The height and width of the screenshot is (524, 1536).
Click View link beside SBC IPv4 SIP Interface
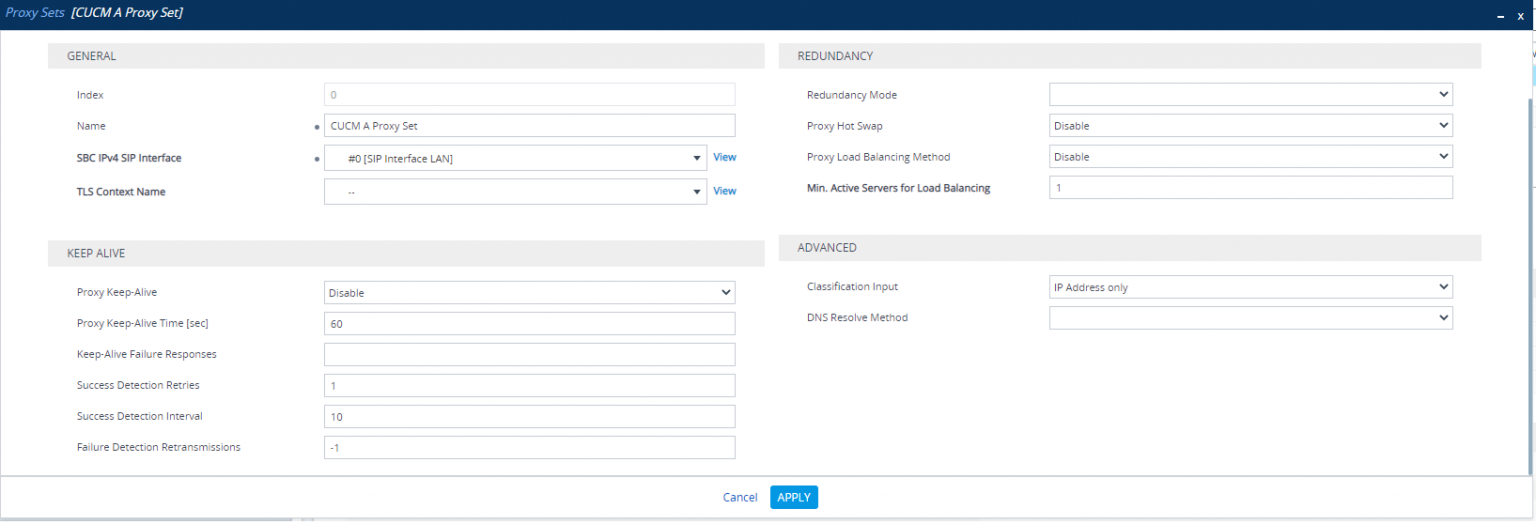click(724, 157)
